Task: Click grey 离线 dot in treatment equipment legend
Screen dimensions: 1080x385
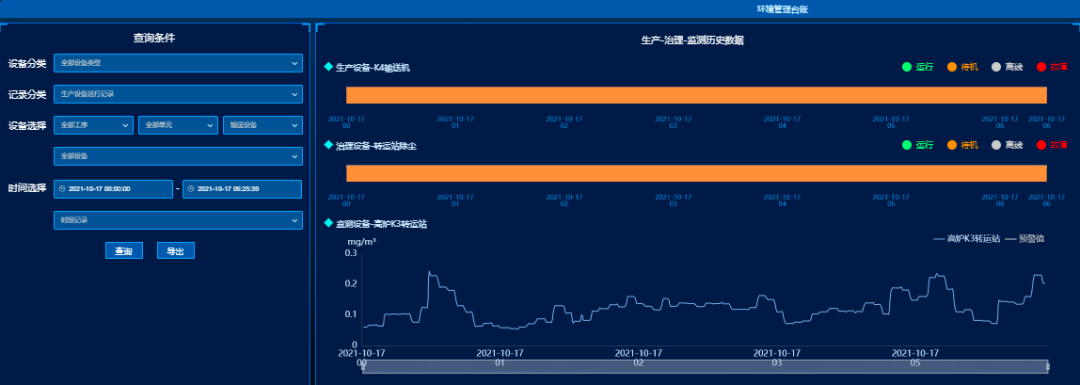Action: (996, 145)
